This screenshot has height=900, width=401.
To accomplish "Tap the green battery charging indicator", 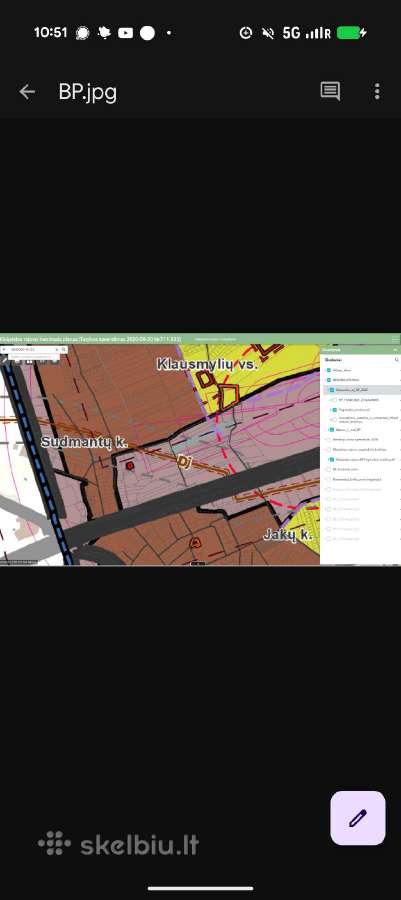I will [x=352, y=33].
